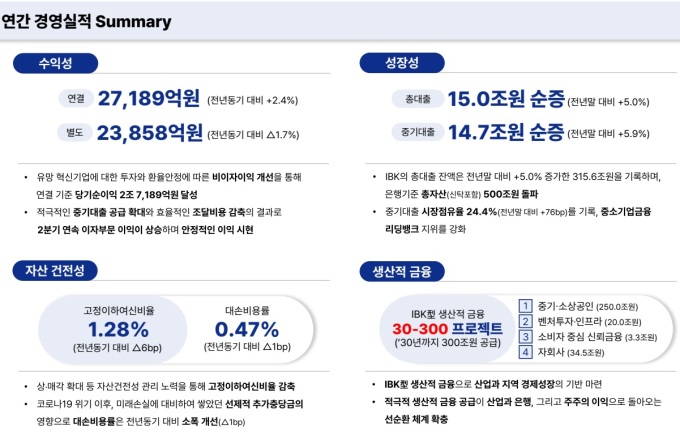
Task: Click the numbered box 1 beside 중기·소상공인
Action: 526,306
